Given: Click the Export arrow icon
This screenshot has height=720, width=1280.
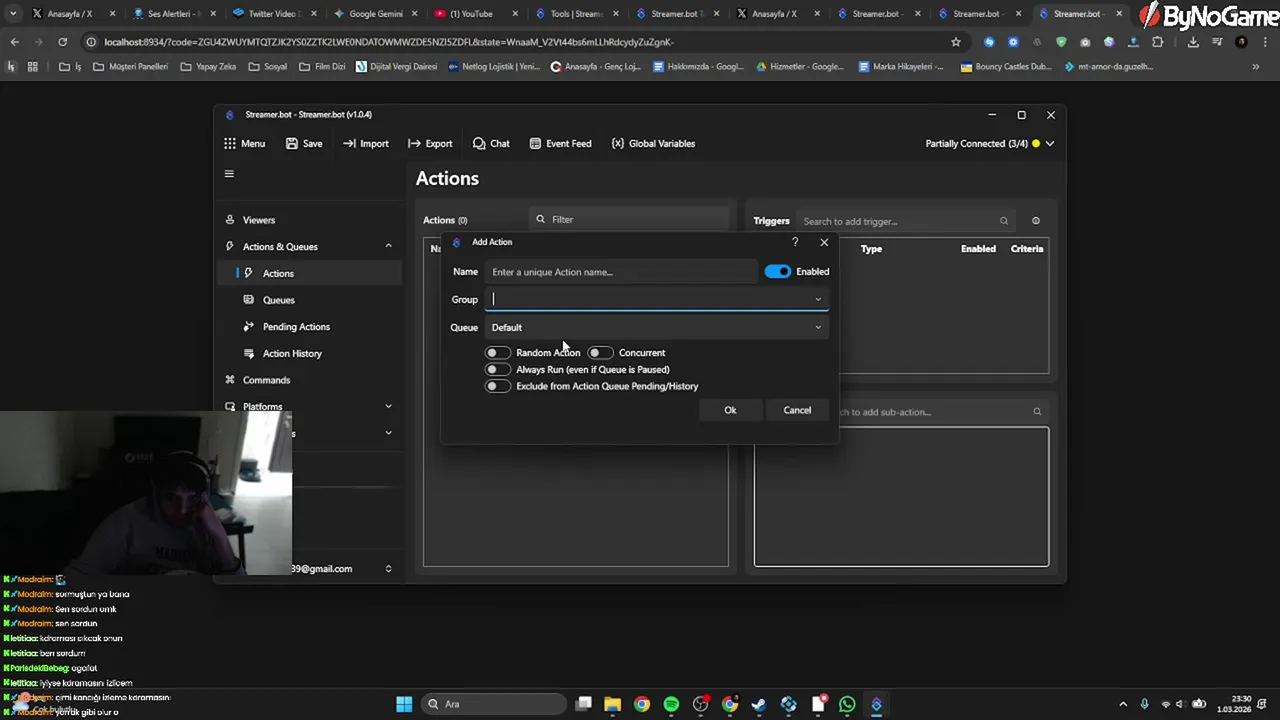Looking at the screenshot, I should 414,143.
